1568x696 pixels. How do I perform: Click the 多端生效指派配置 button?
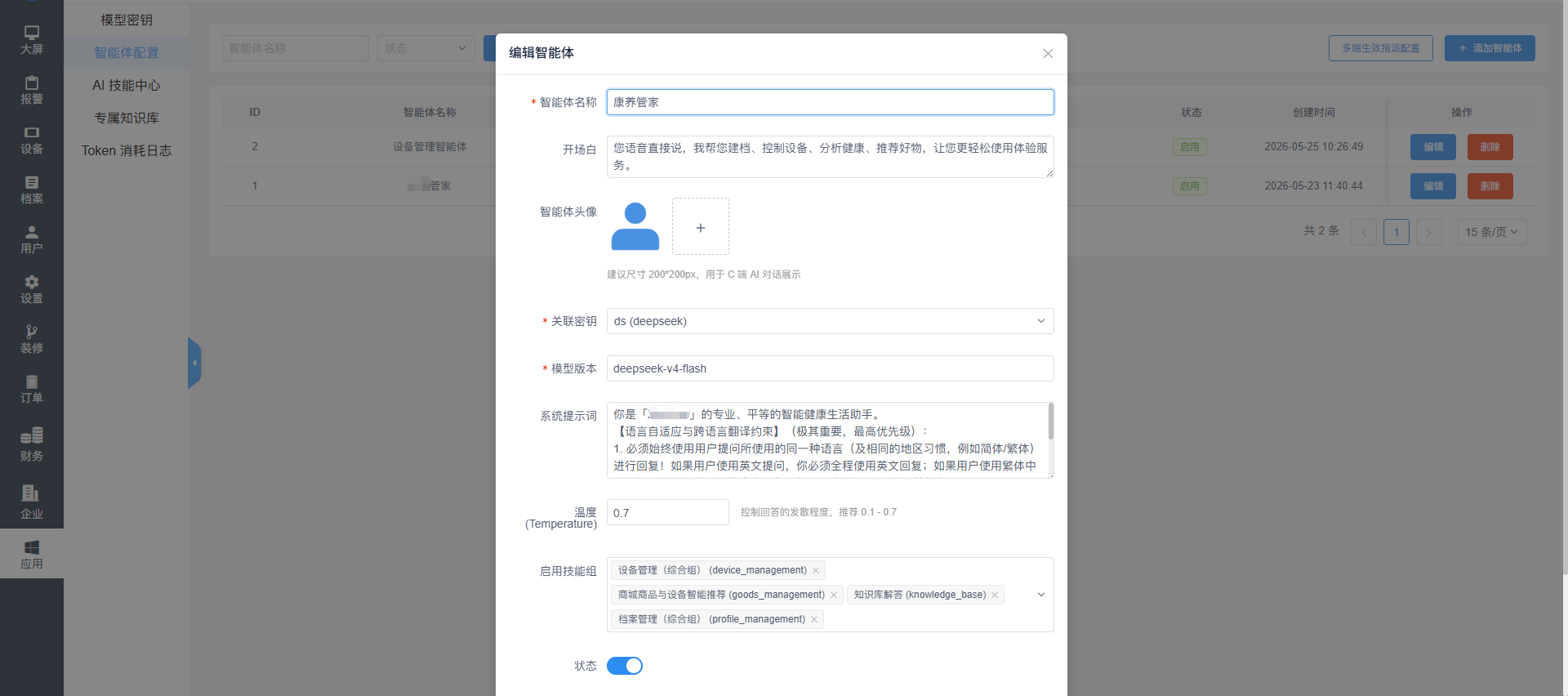[x=1381, y=48]
